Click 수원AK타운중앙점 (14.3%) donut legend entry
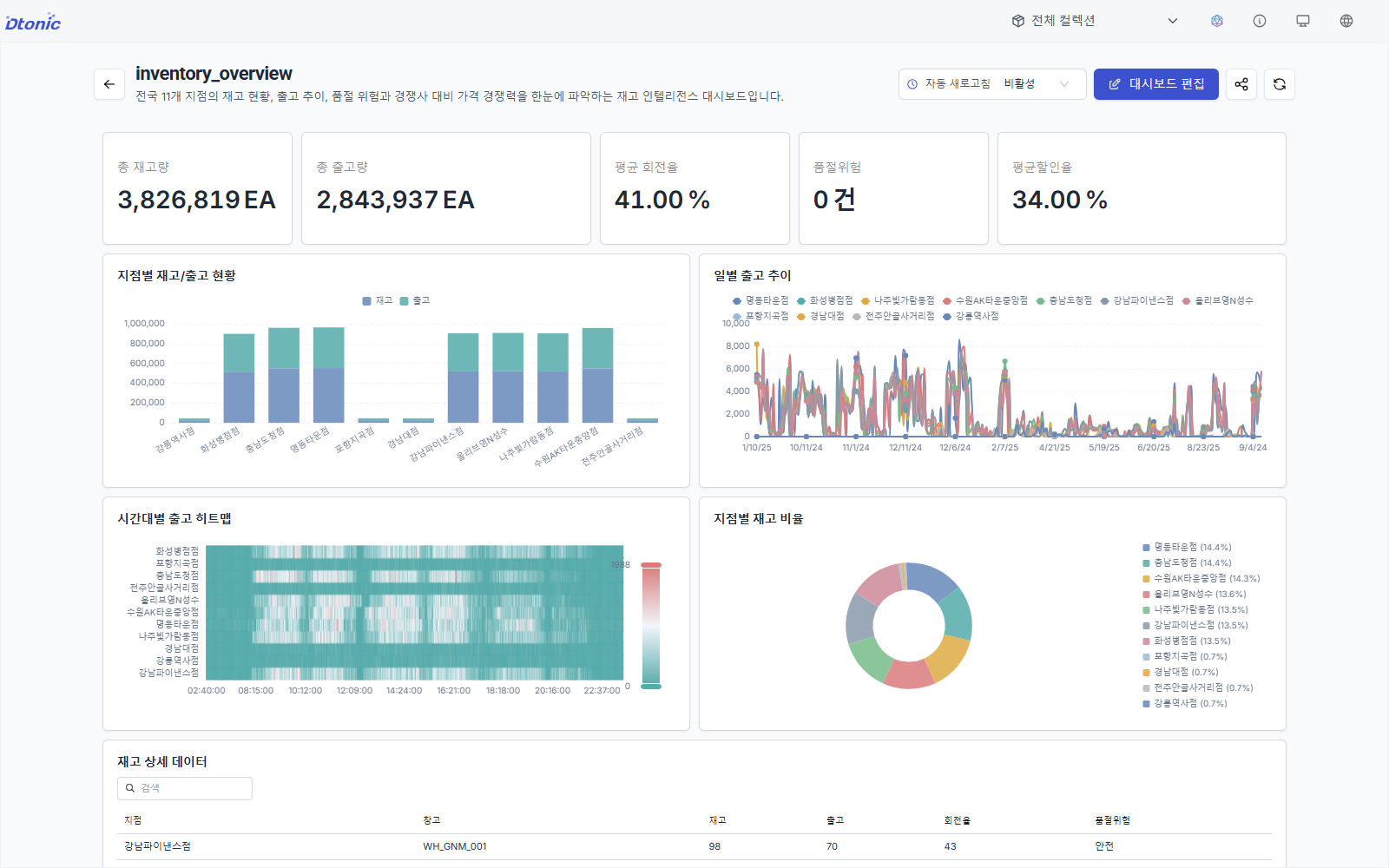The height and width of the screenshot is (868, 1389). (1201, 579)
